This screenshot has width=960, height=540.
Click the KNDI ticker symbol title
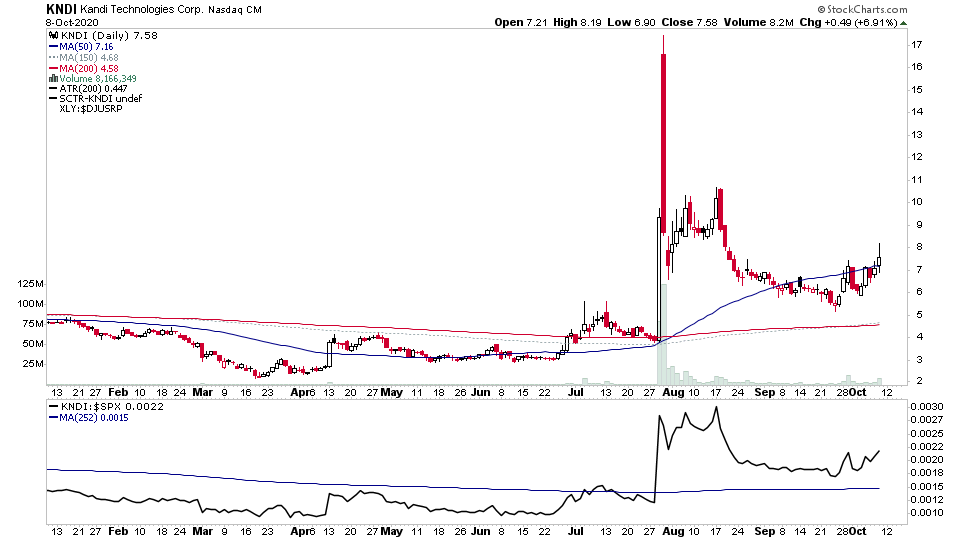(61, 9)
